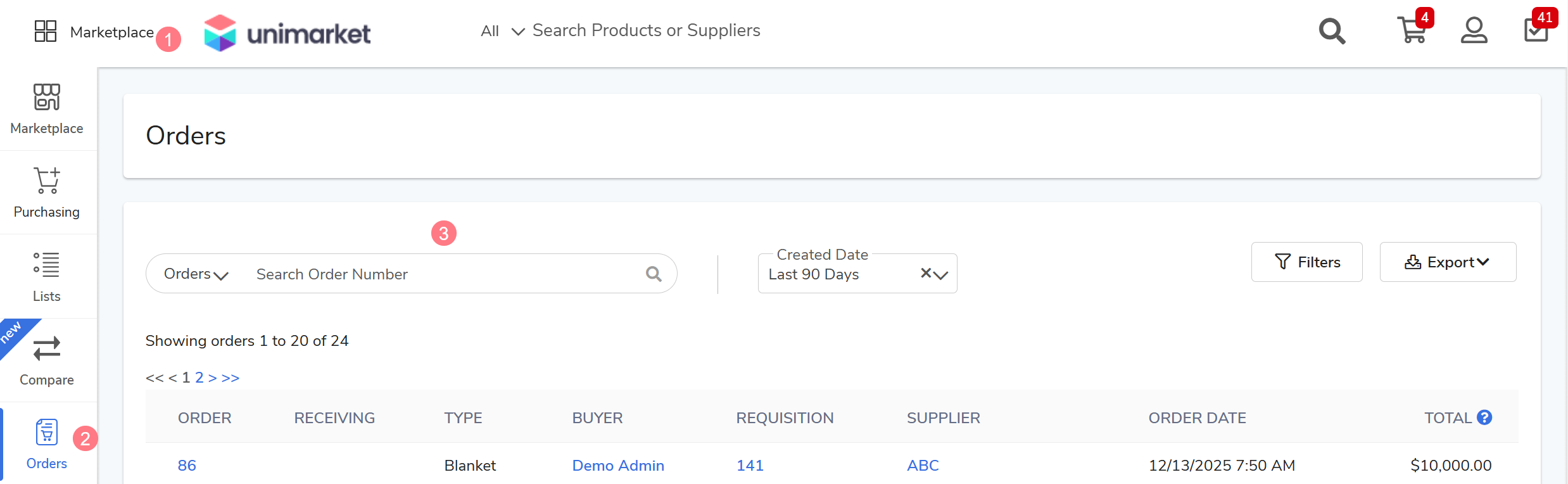Open the Created Date dropdown

pos(941,274)
